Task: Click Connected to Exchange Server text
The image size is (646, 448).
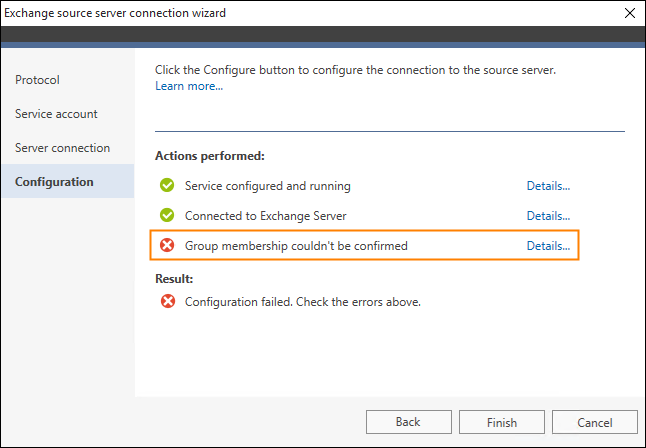Action: pyautogui.click(x=266, y=216)
